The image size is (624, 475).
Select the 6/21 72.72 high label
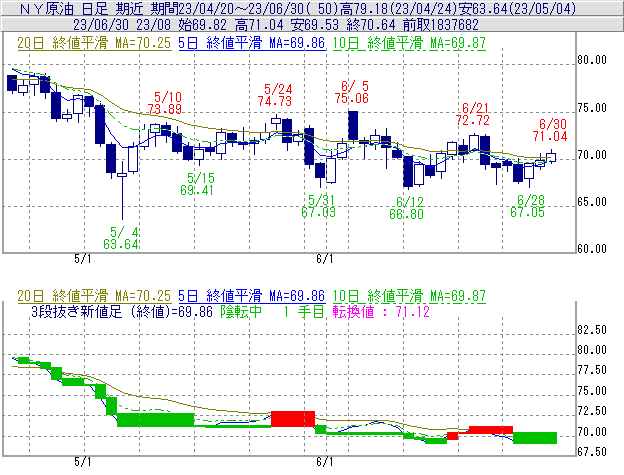[x=473, y=114]
